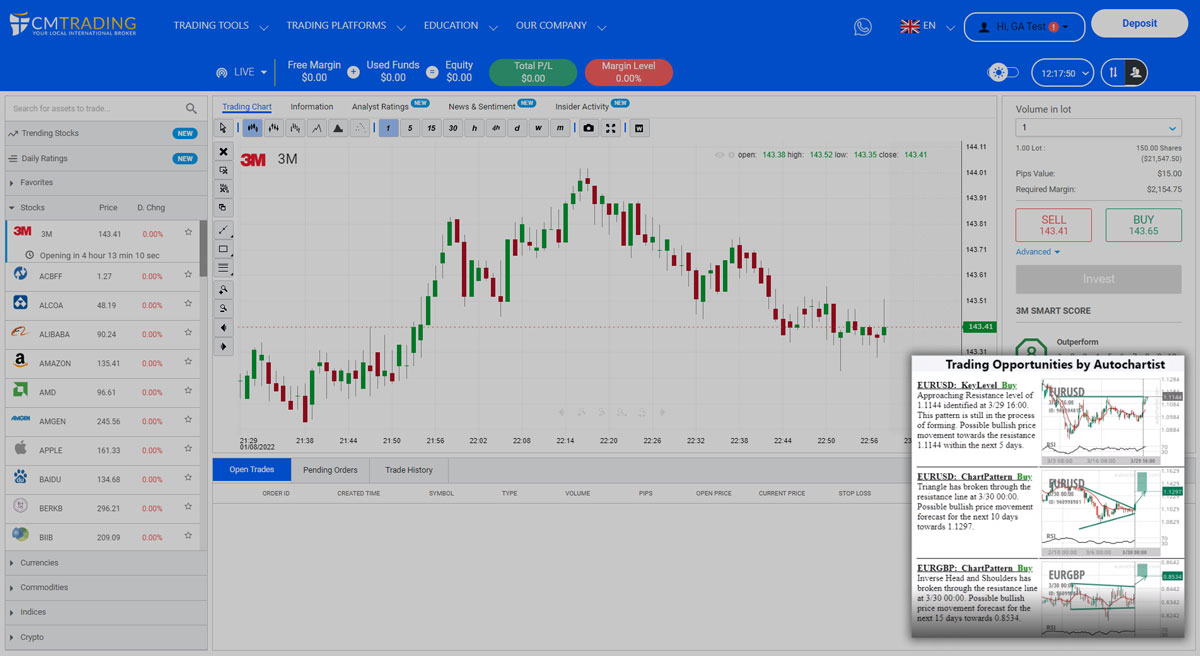Open the horizontal lines drawing tool
The width and height of the screenshot is (1200, 656).
point(224,268)
